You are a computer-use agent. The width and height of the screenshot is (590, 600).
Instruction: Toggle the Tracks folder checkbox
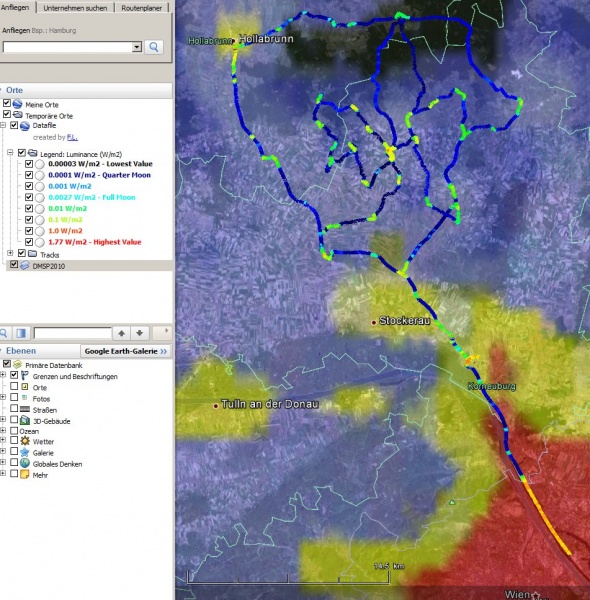click(22, 253)
